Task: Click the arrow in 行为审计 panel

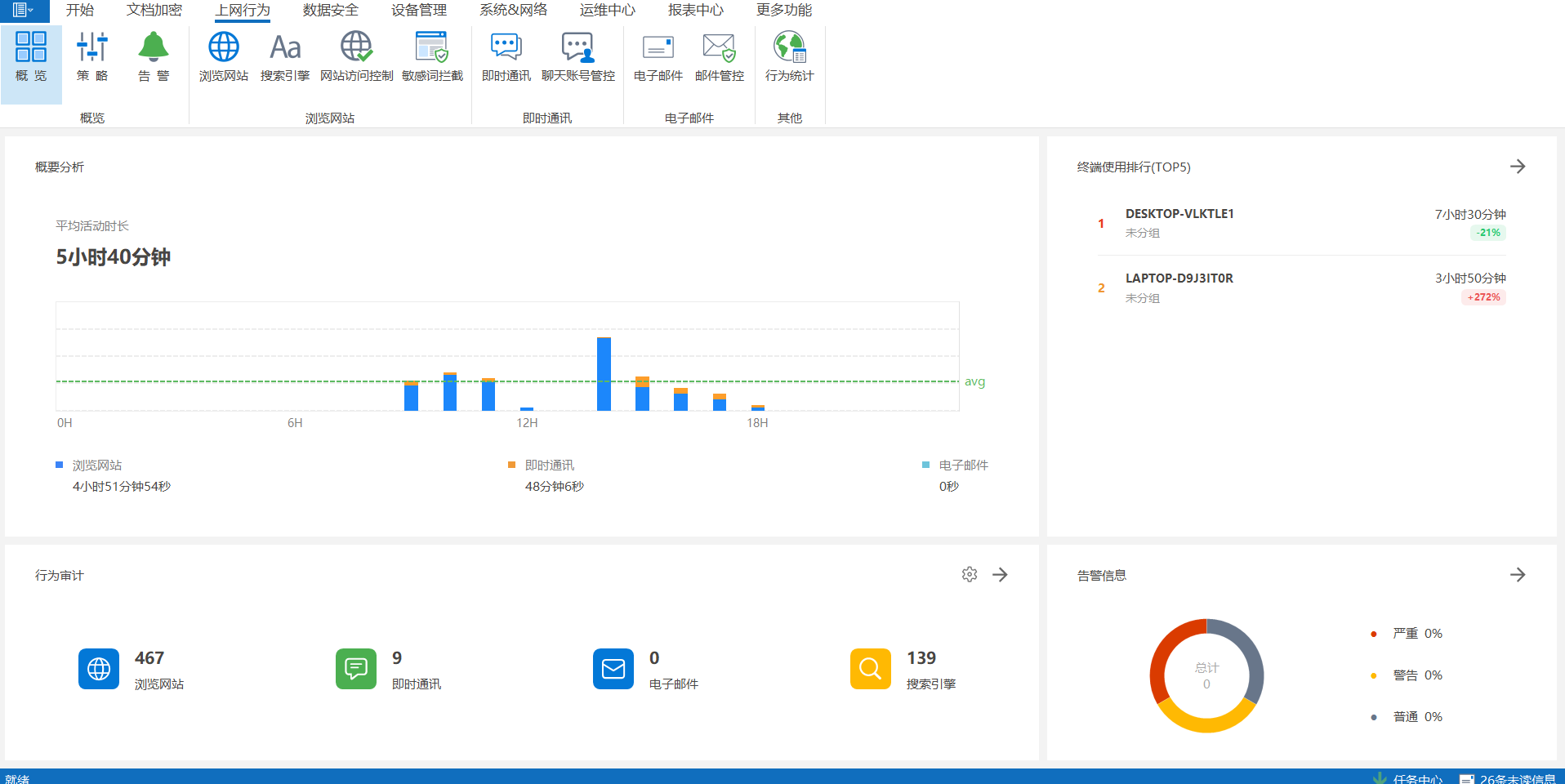Action: 1000,574
